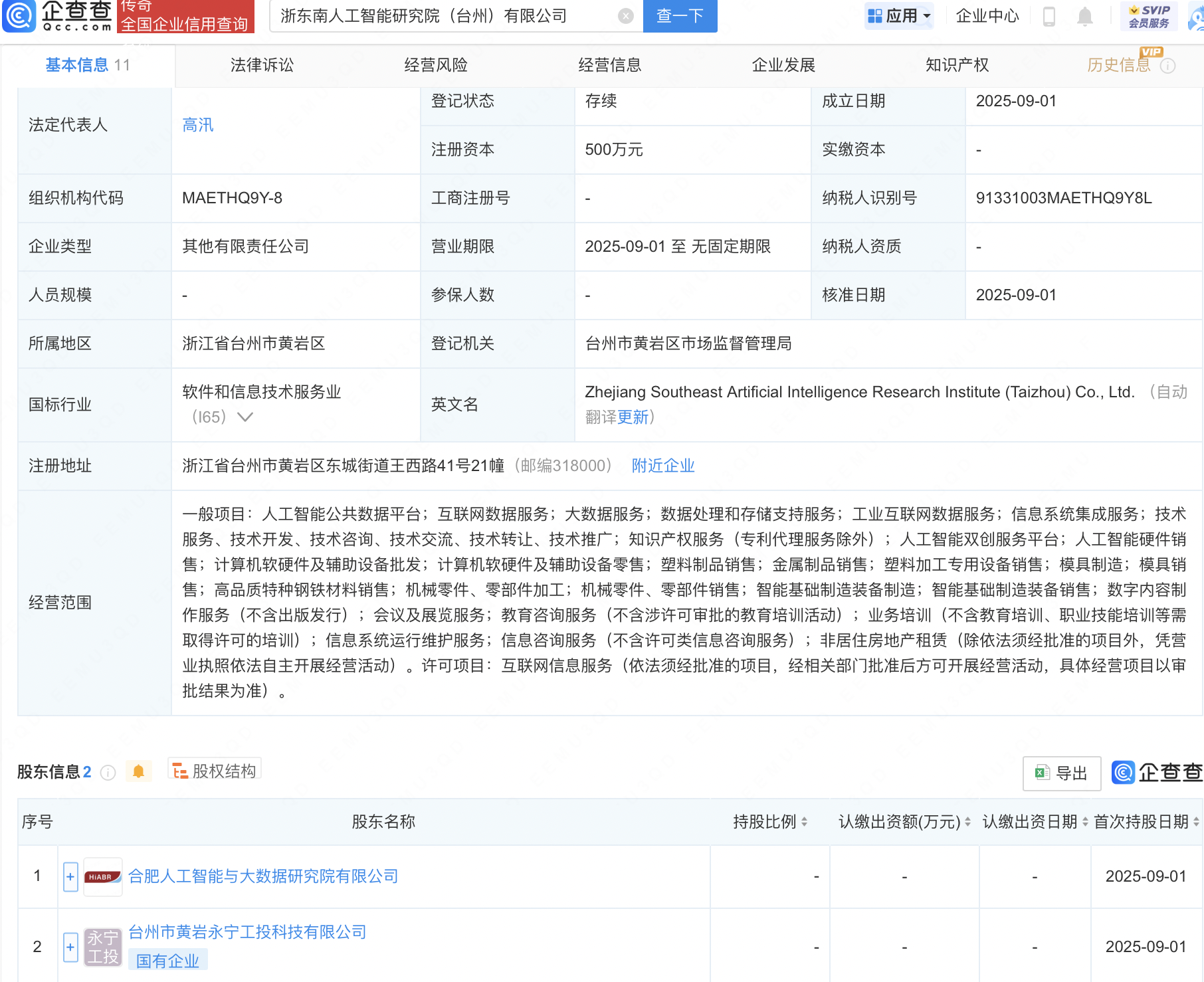
Task: Switch to the 知识产权 tab
Action: 957,65
